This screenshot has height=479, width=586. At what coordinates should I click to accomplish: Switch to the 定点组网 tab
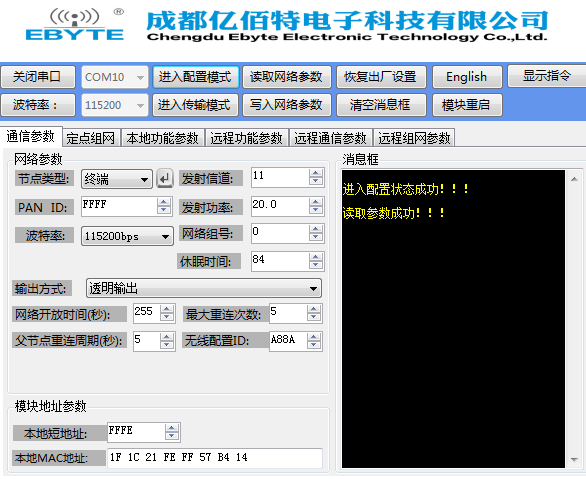(91, 138)
